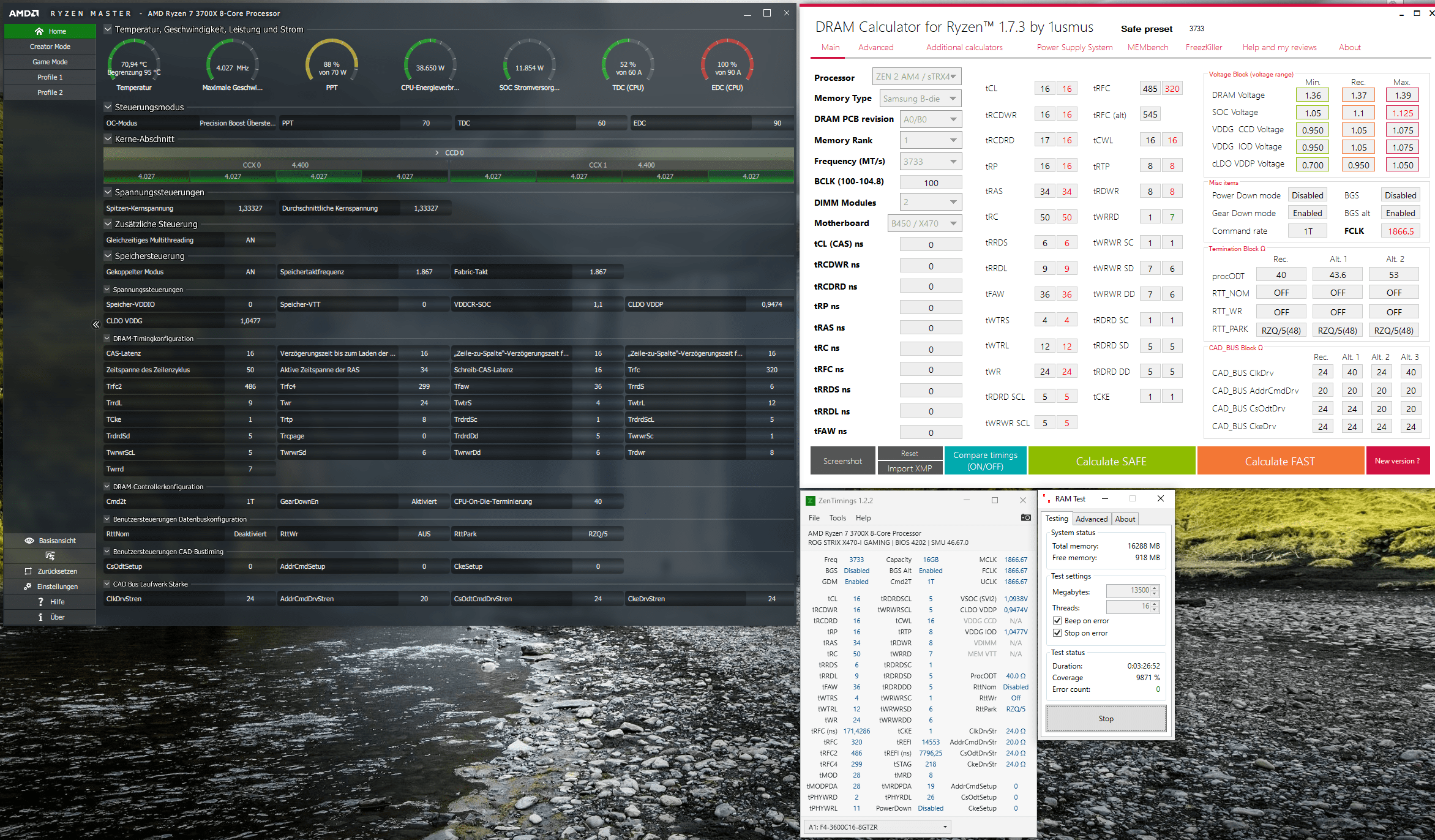Click the Calculate SAFE button

point(1111,460)
